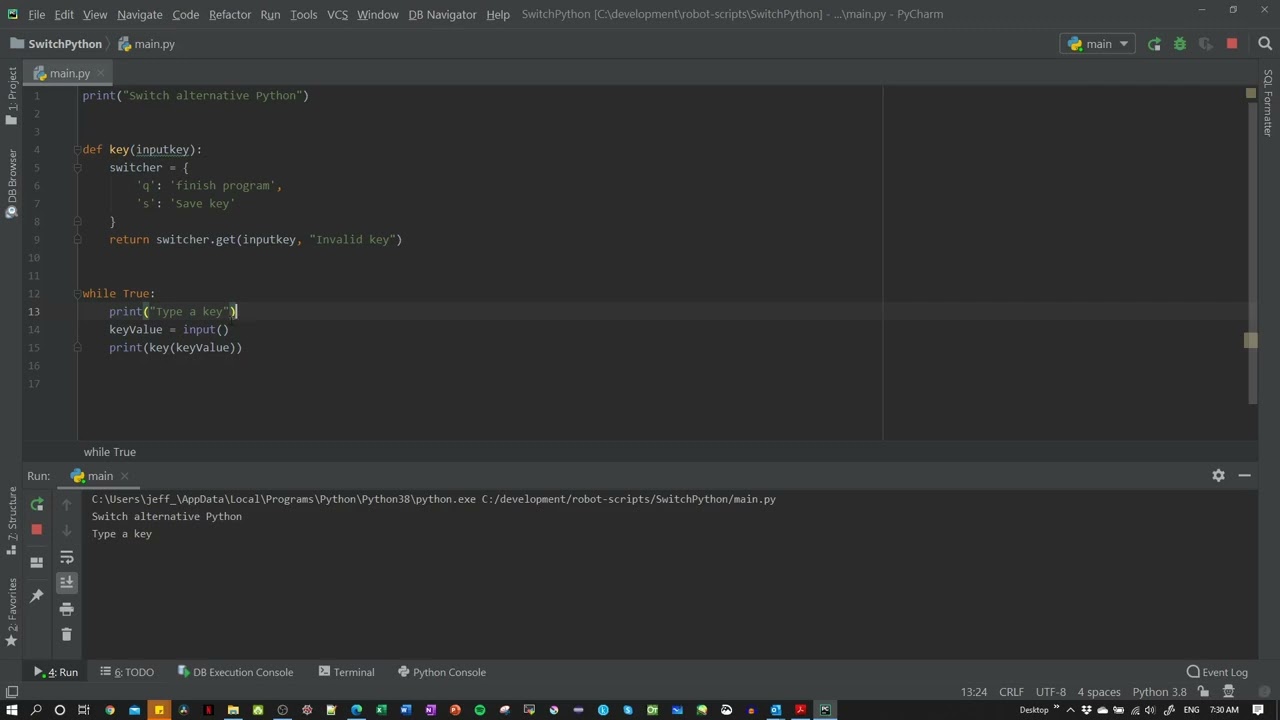The width and height of the screenshot is (1280, 720).
Task: Open the File menu
Action: coord(36,14)
